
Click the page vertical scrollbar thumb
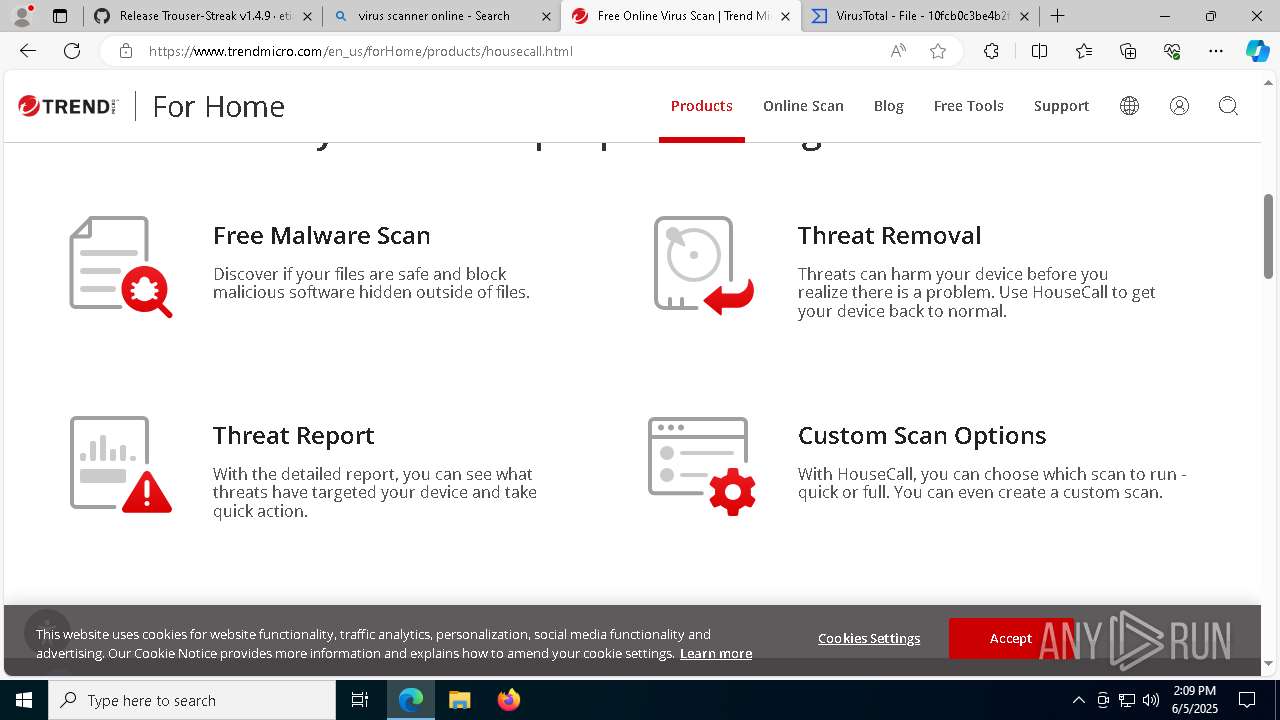1269,236
